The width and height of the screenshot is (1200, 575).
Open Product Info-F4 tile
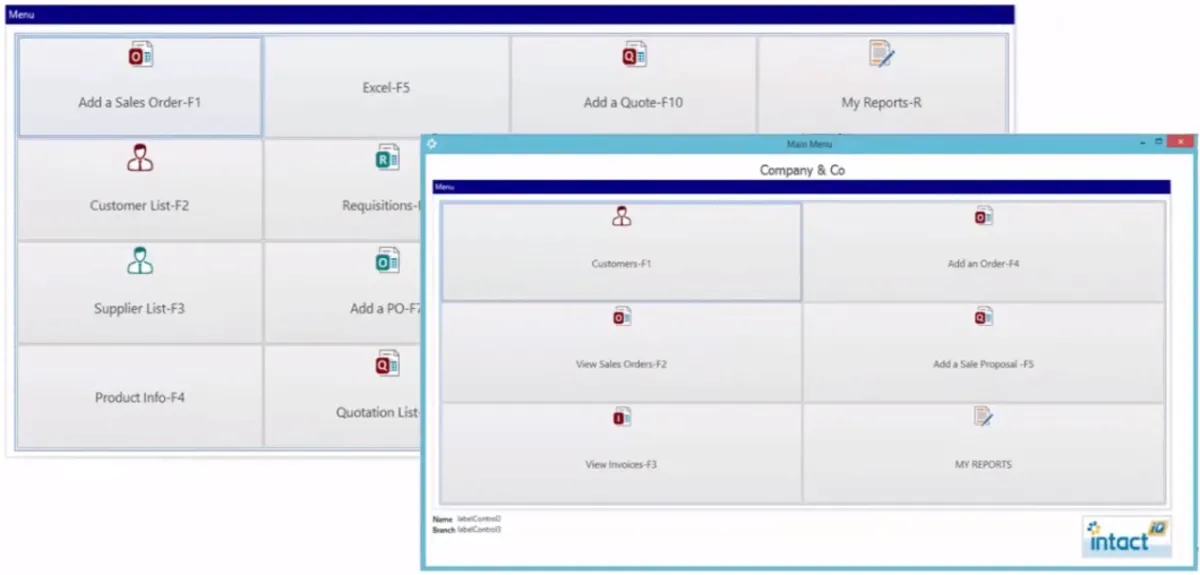pos(140,396)
